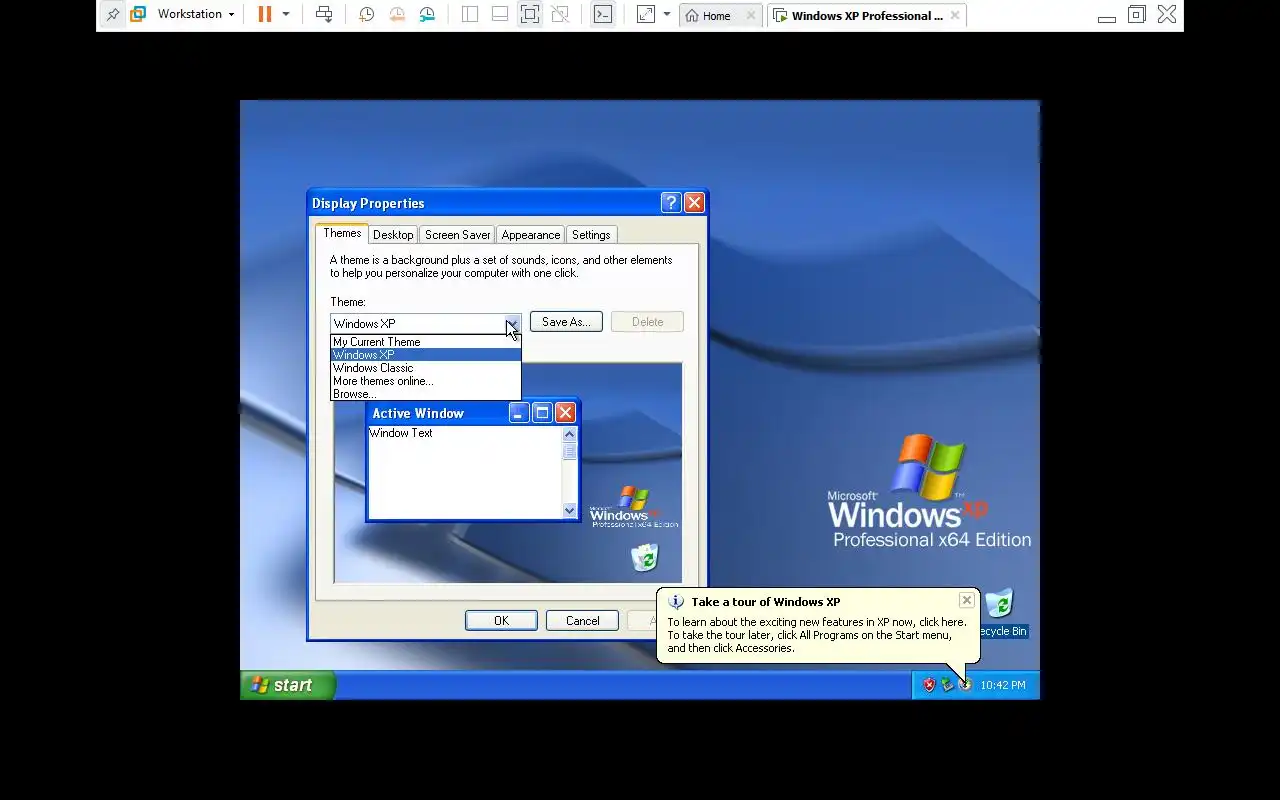Click the help question mark in Display Properties
The height and width of the screenshot is (800, 1280).
pos(672,203)
